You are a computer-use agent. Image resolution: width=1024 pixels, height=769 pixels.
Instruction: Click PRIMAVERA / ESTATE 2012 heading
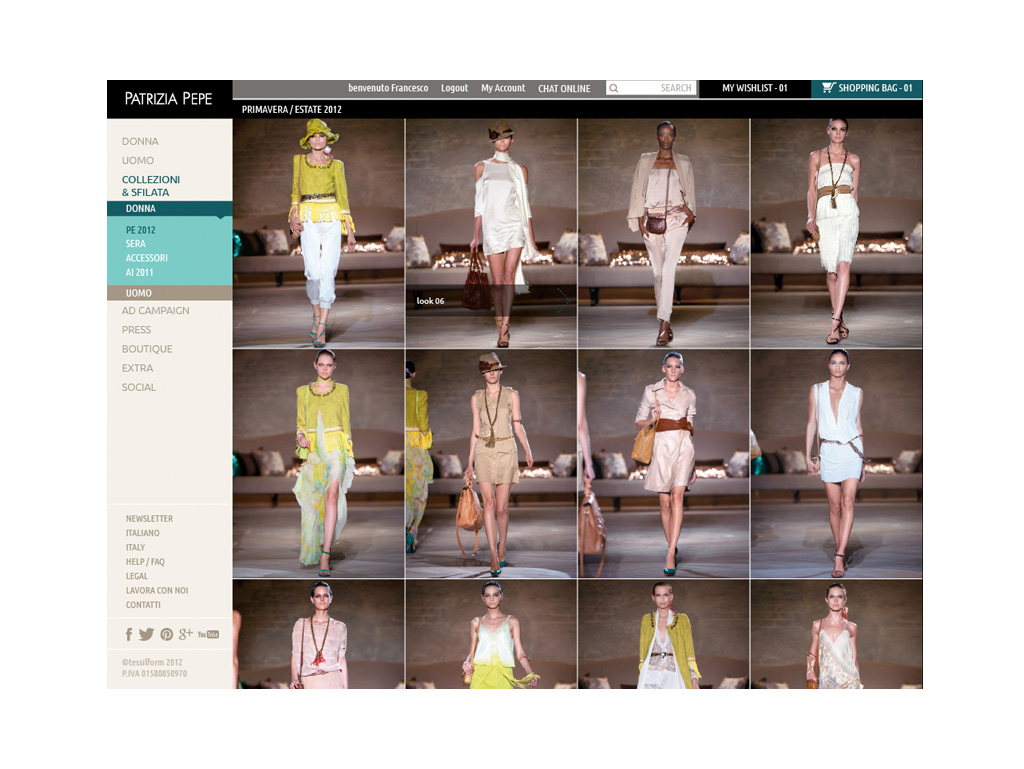click(x=291, y=109)
